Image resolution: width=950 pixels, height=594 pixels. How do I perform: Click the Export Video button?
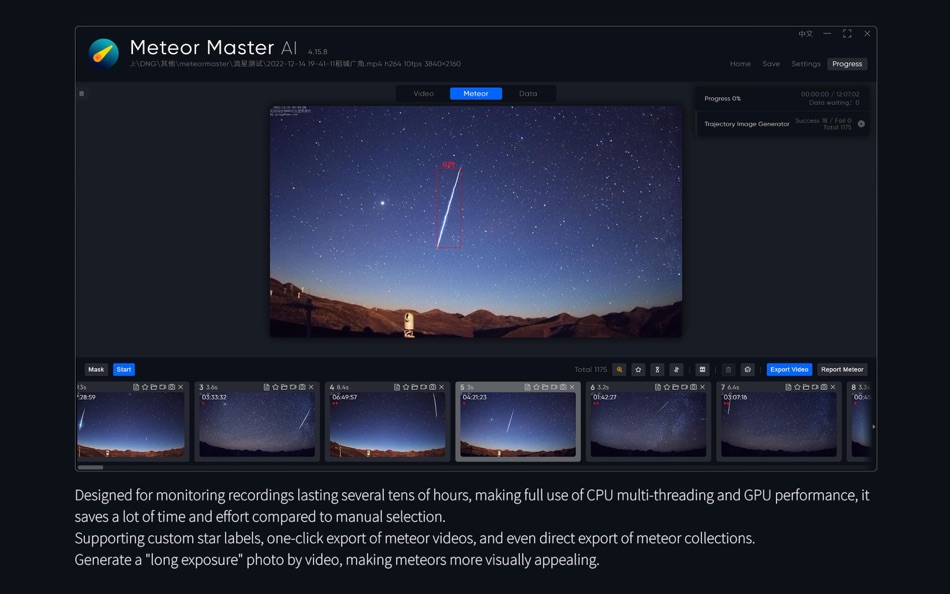(x=789, y=369)
